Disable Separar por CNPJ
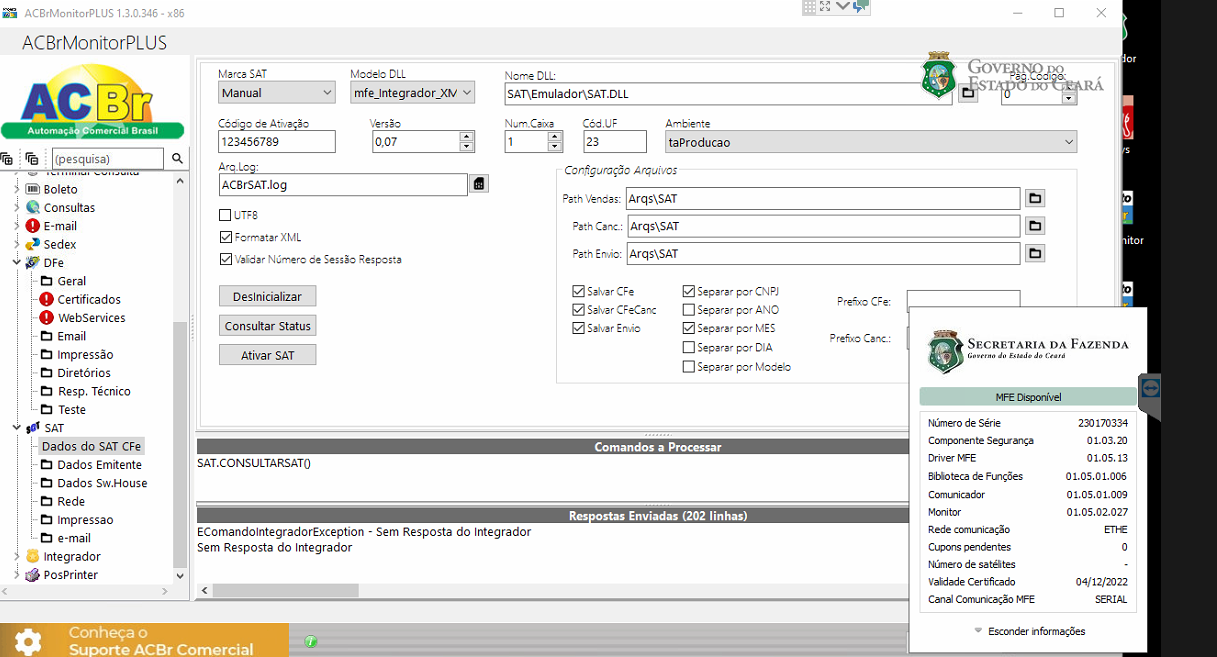 [x=688, y=291]
